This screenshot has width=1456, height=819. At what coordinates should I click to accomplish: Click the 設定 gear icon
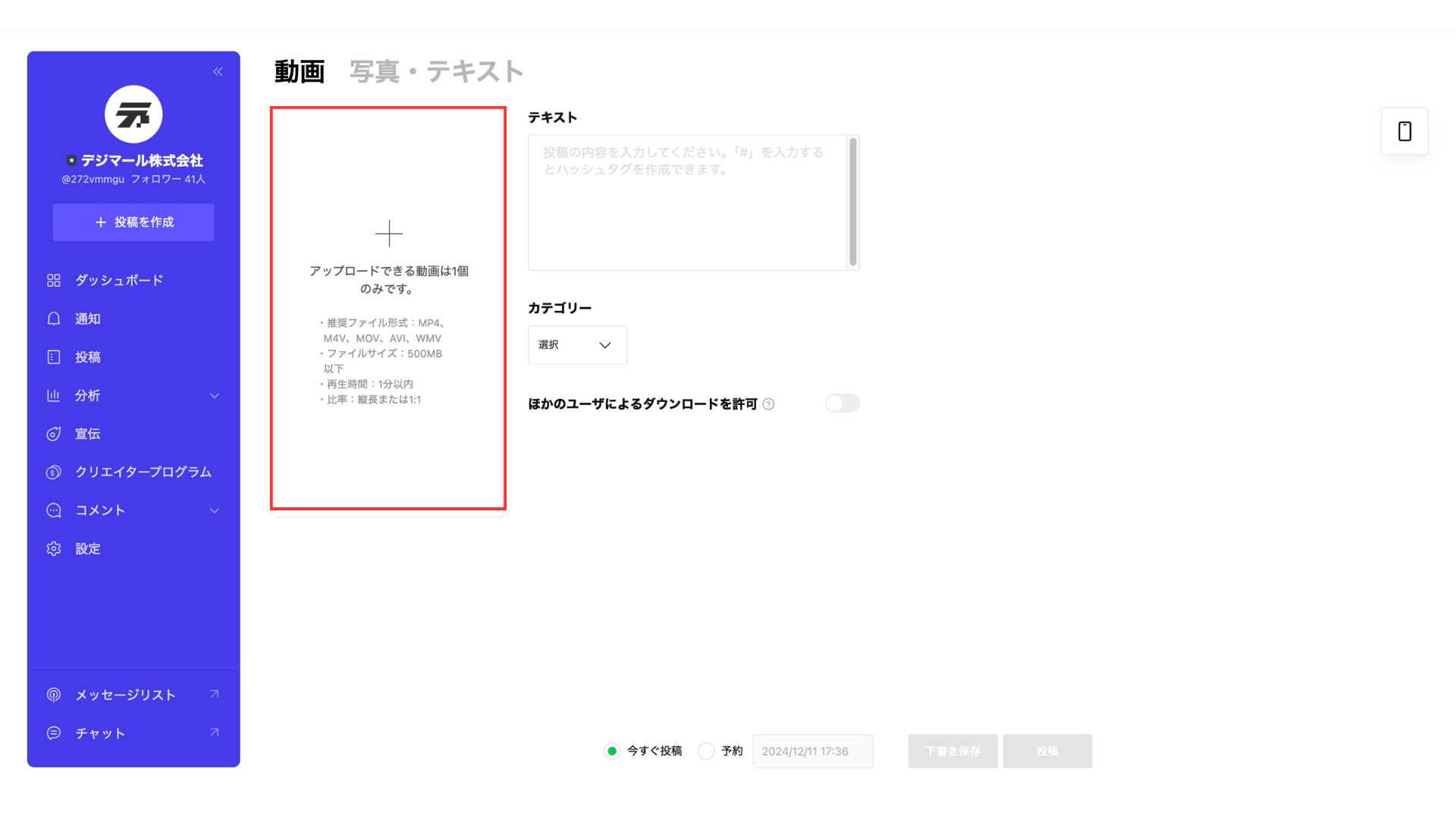pyautogui.click(x=53, y=548)
